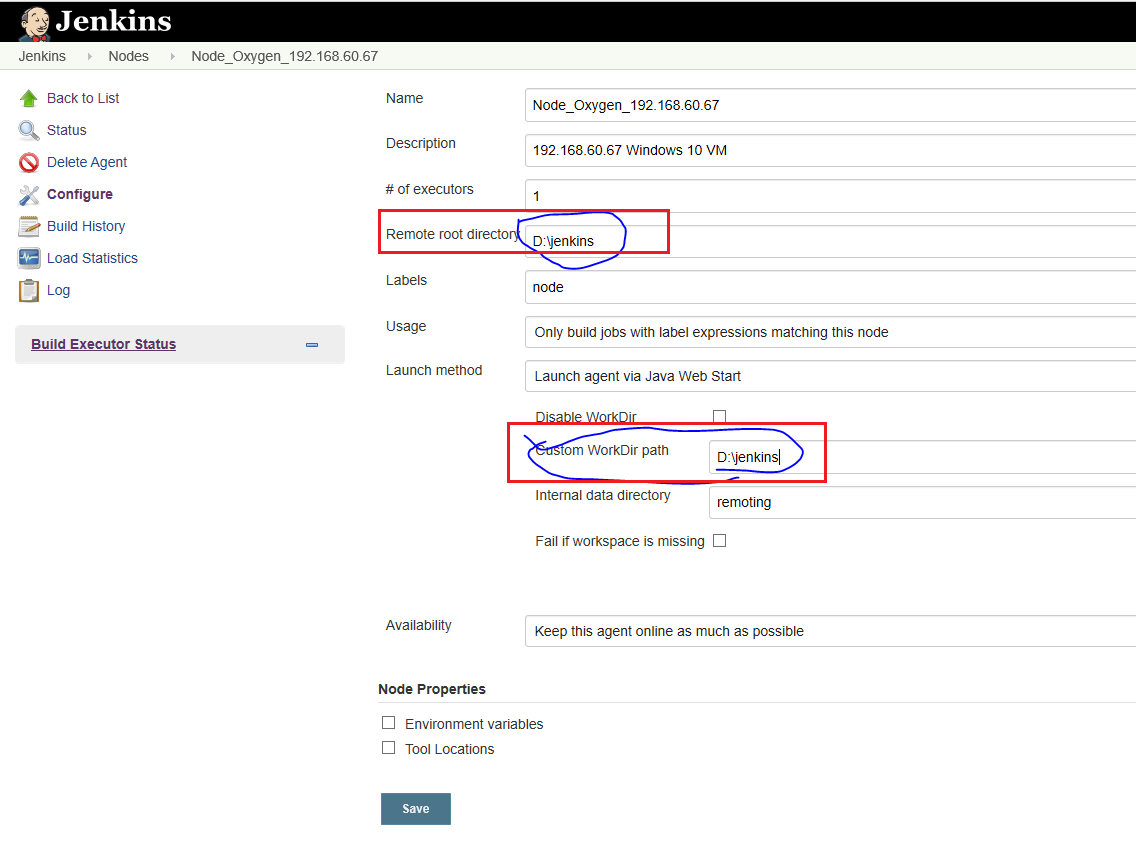Open the Launch method dropdown

(830, 376)
